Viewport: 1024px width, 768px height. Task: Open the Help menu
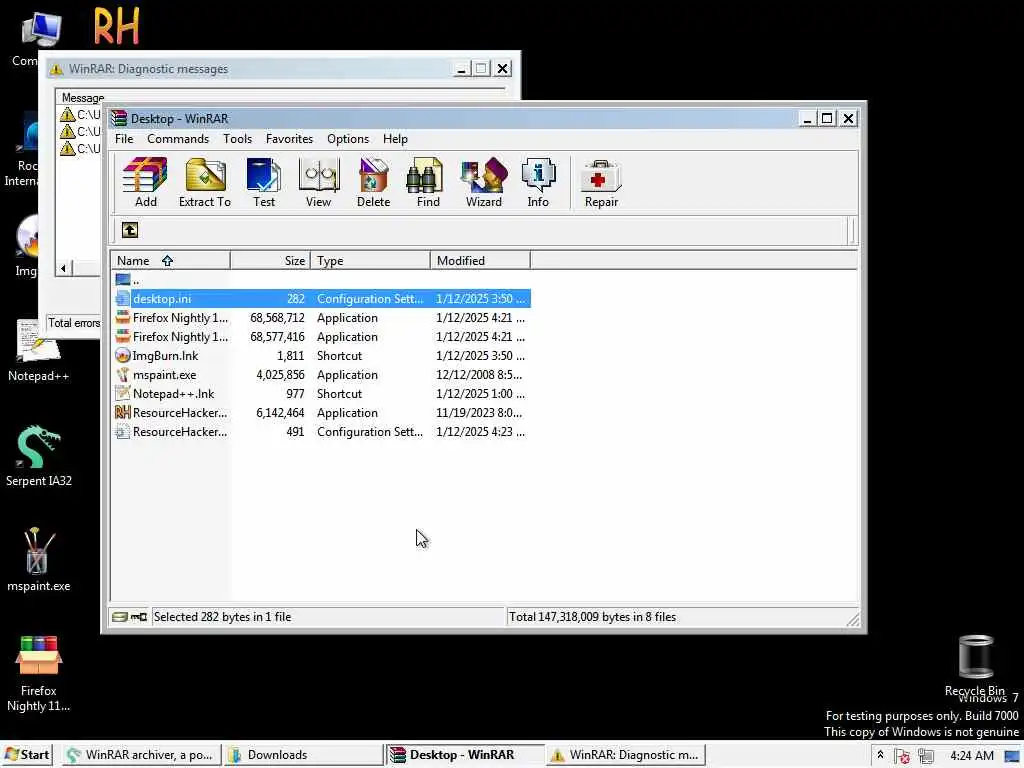394,139
